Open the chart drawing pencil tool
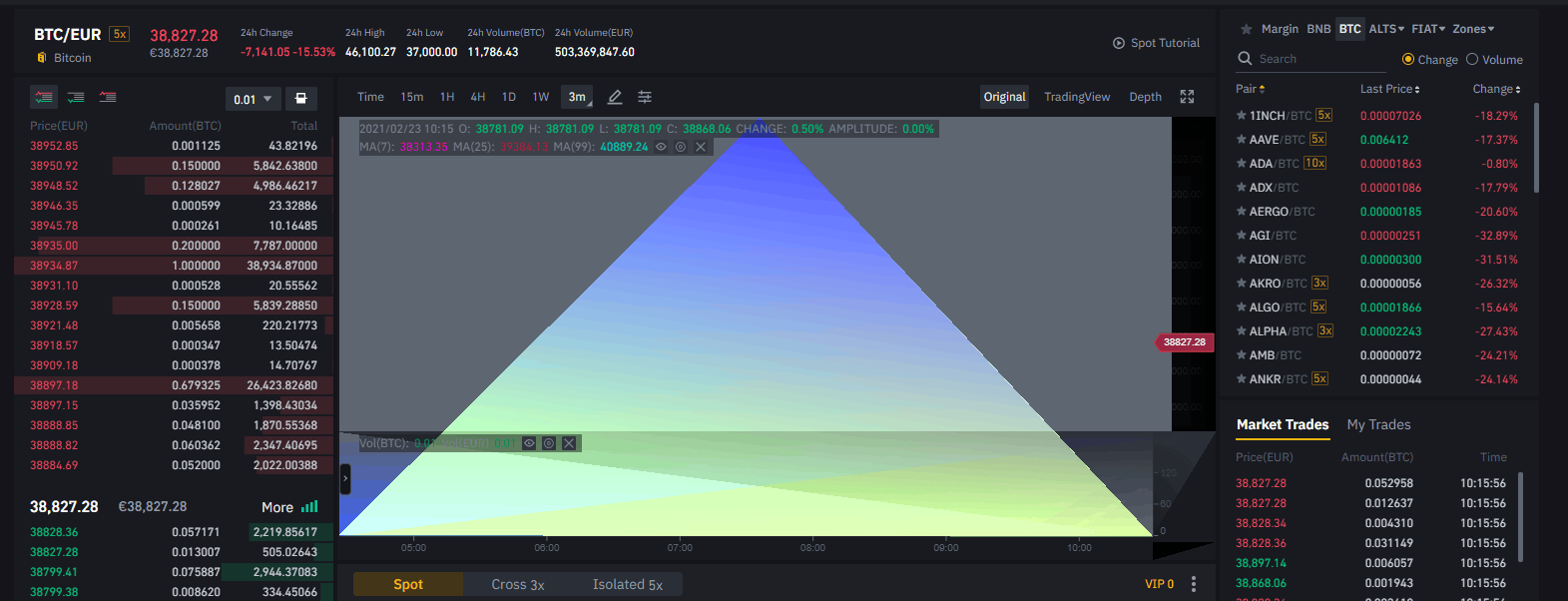Image resolution: width=1568 pixels, height=601 pixels. pyautogui.click(x=615, y=97)
